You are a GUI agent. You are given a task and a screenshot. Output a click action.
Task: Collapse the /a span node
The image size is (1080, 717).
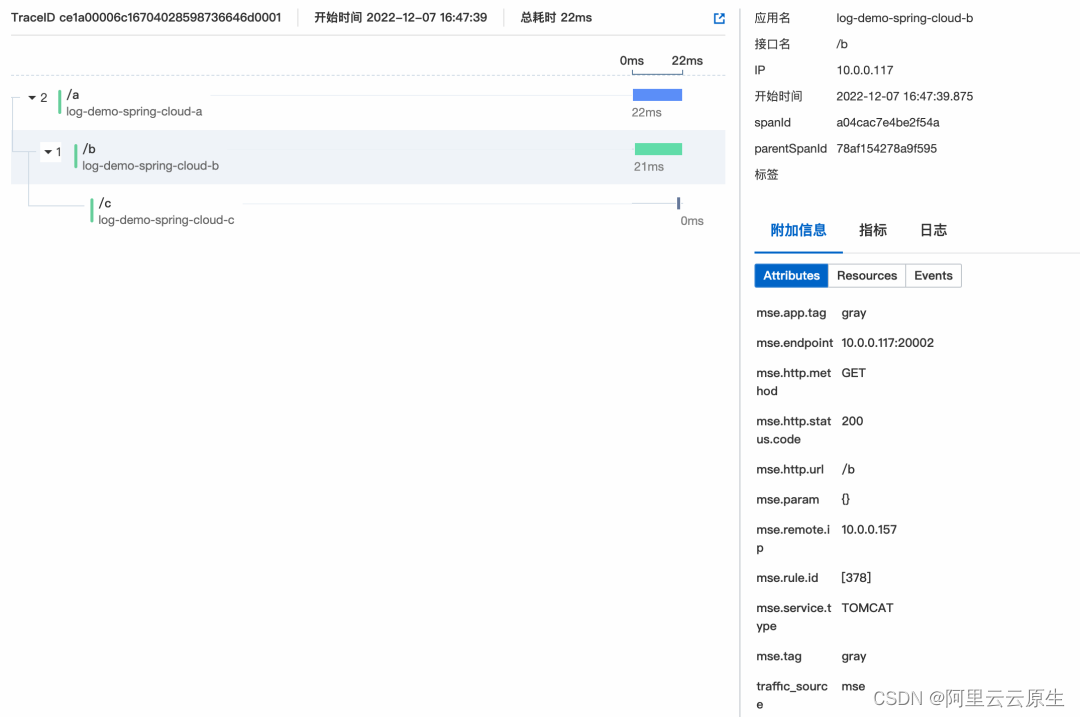tap(32, 98)
